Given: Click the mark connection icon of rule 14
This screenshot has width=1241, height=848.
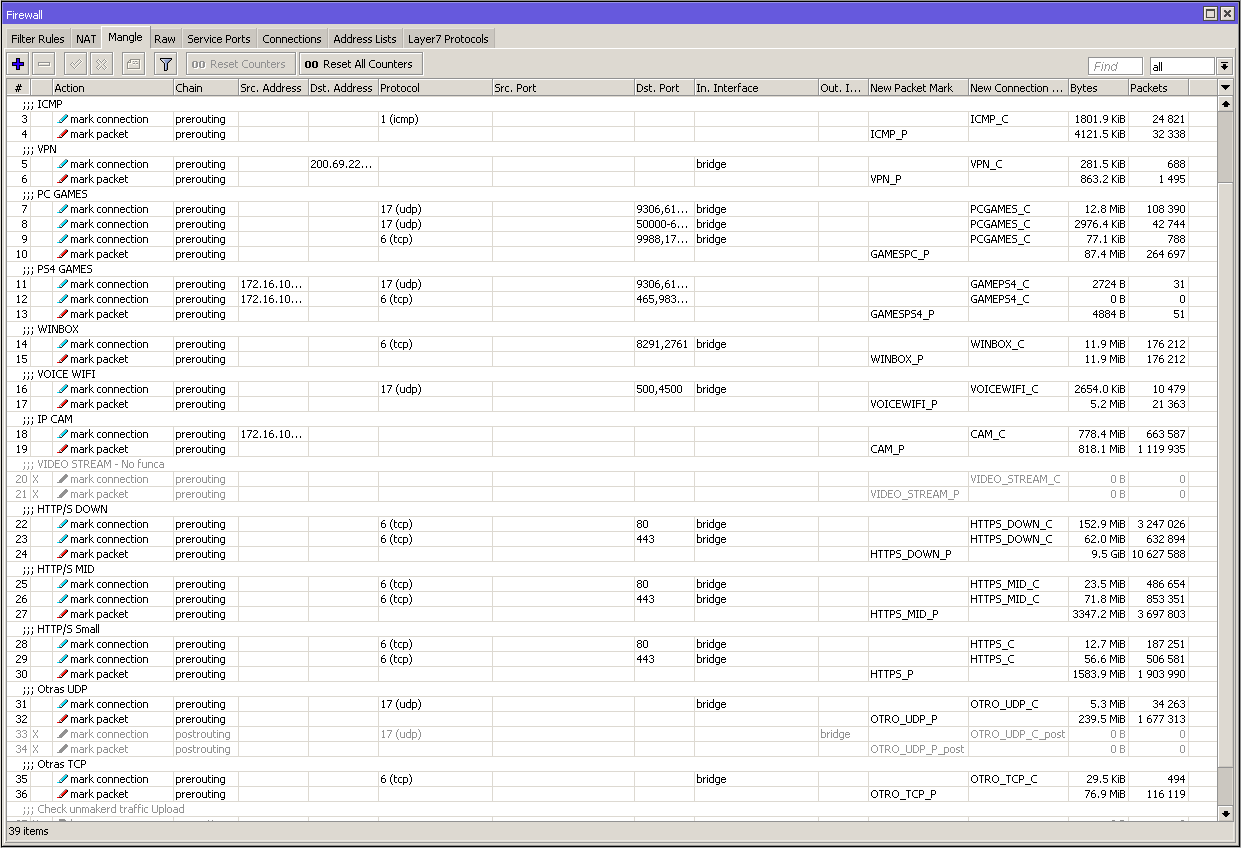Looking at the screenshot, I should [62, 344].
